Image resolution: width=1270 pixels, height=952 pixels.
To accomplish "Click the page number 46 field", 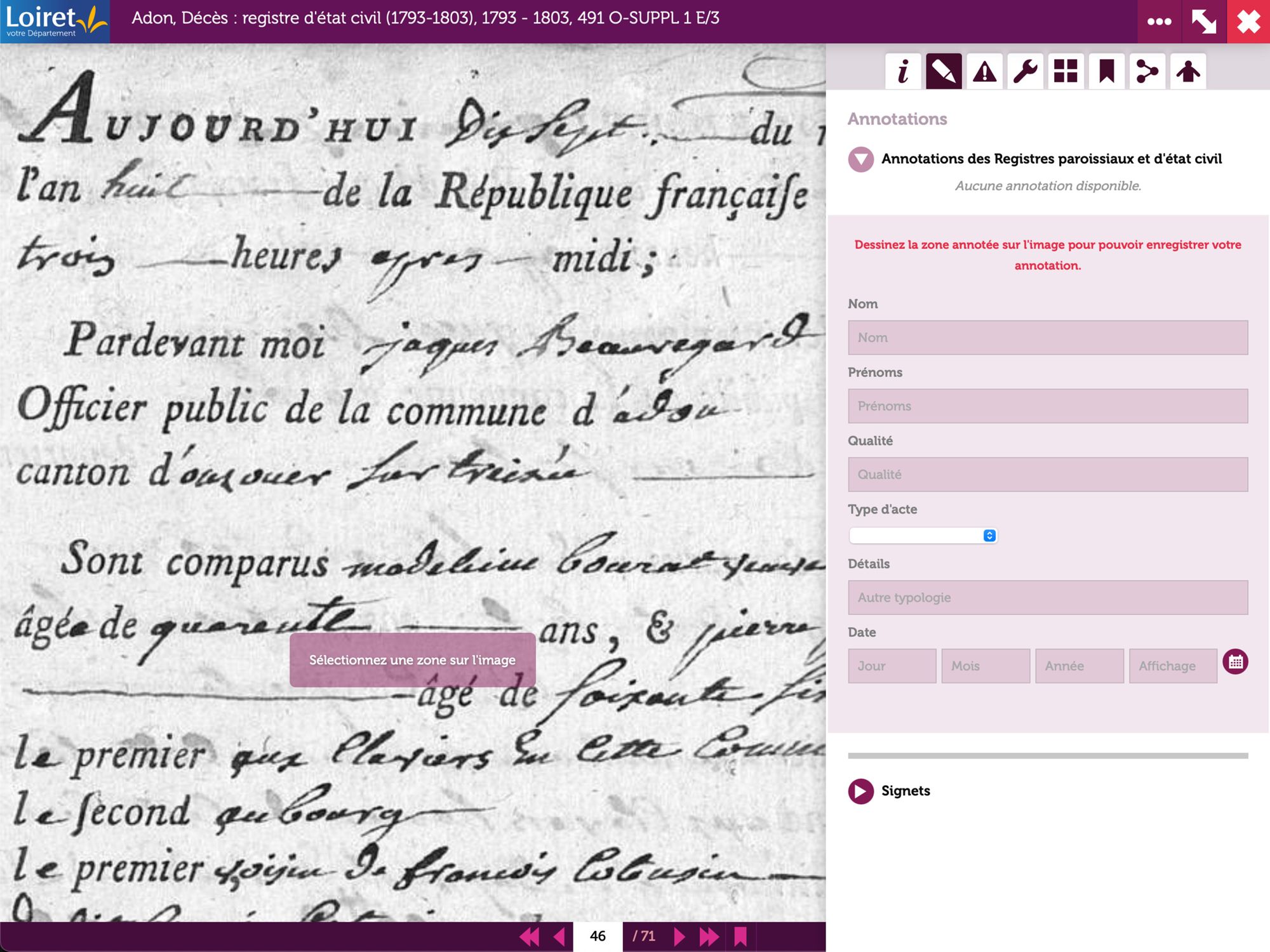I will tap(598, 936).
